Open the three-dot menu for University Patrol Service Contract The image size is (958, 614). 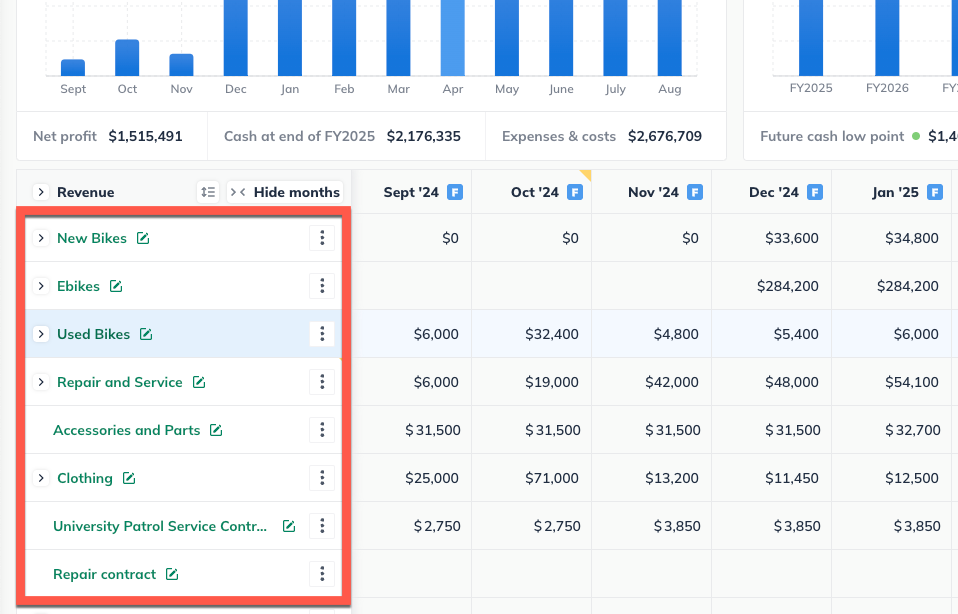click(x=321, y=526)
